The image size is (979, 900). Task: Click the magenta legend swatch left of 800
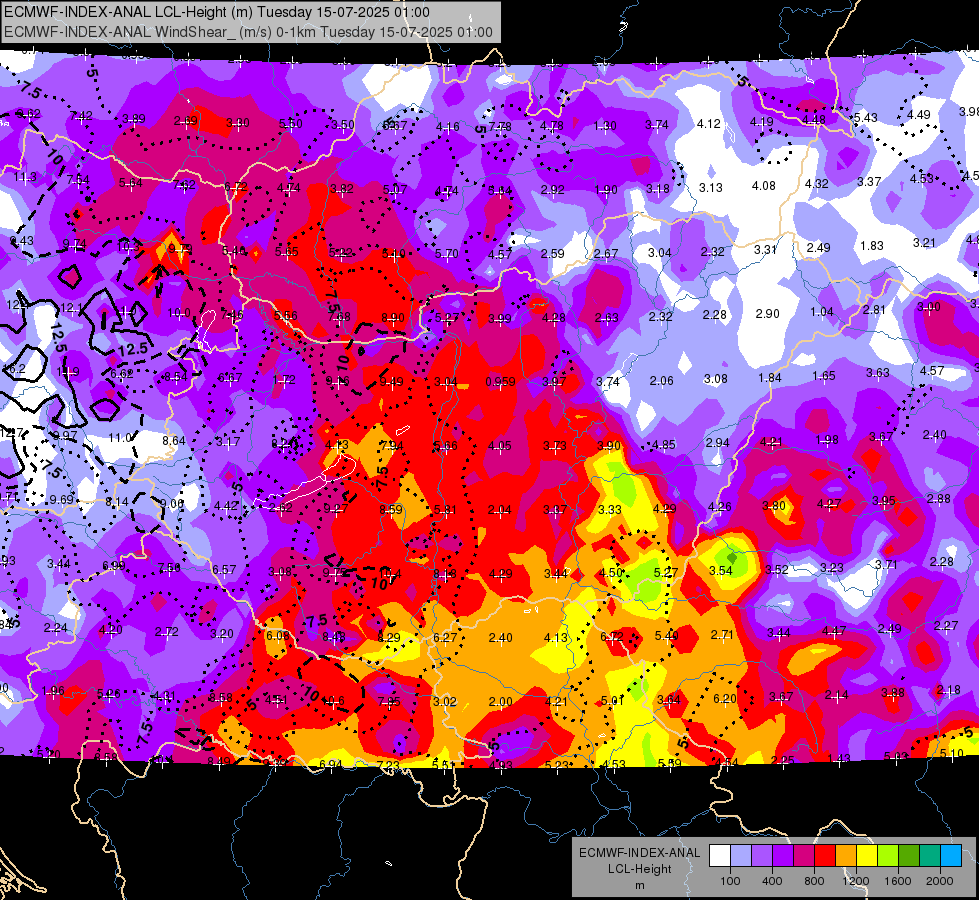[x=804, y=856]
